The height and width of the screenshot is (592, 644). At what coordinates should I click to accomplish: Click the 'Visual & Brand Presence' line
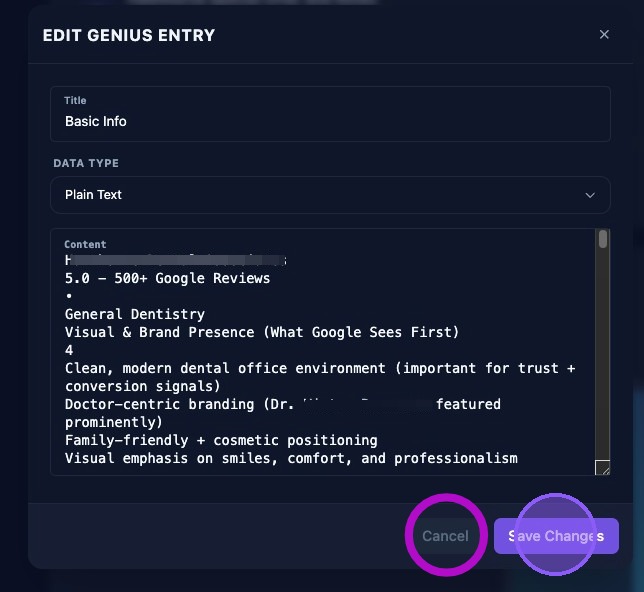click(x=262, y=332)
